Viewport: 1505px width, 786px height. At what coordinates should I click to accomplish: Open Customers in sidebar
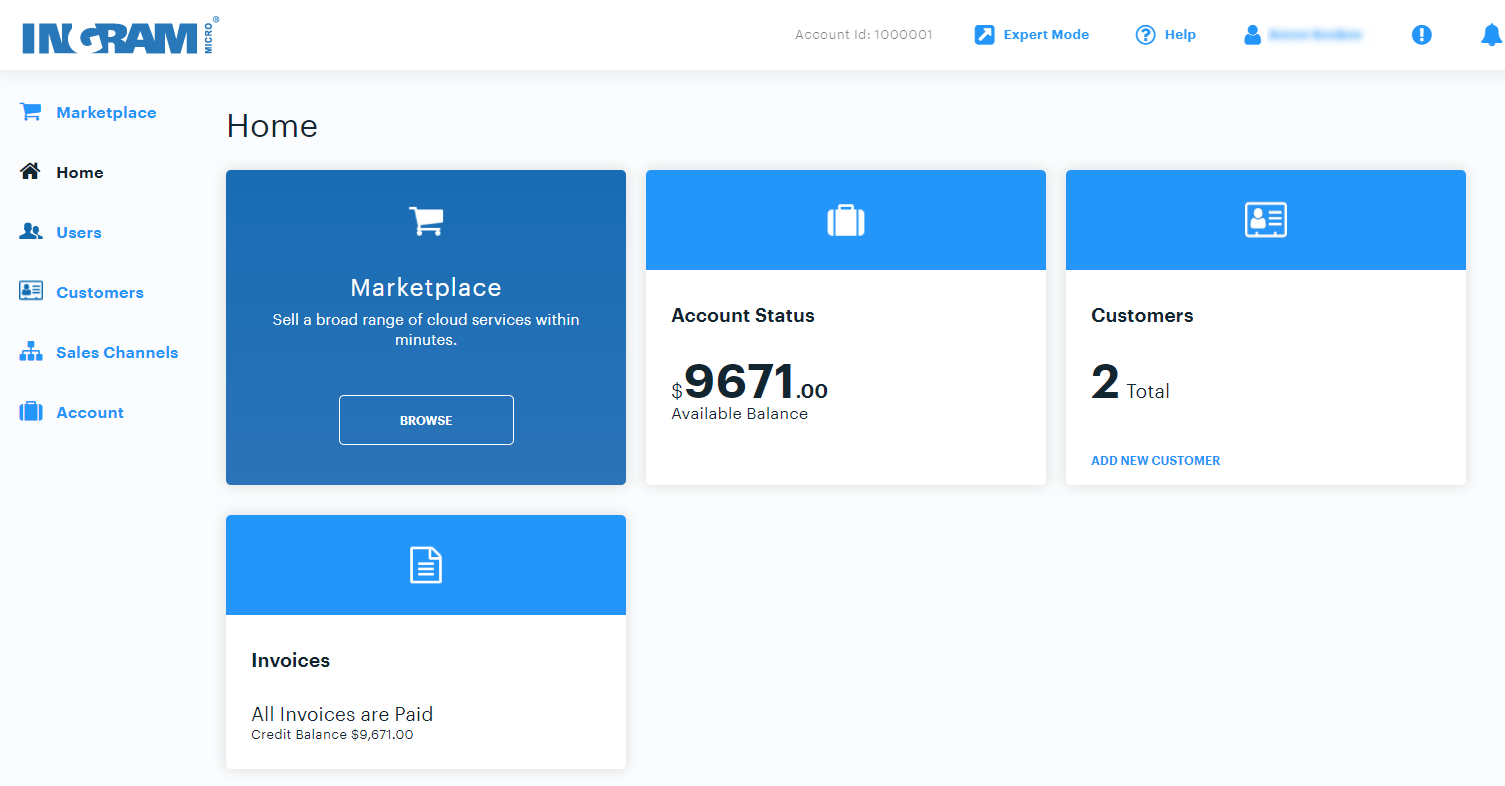pos(100,293)
